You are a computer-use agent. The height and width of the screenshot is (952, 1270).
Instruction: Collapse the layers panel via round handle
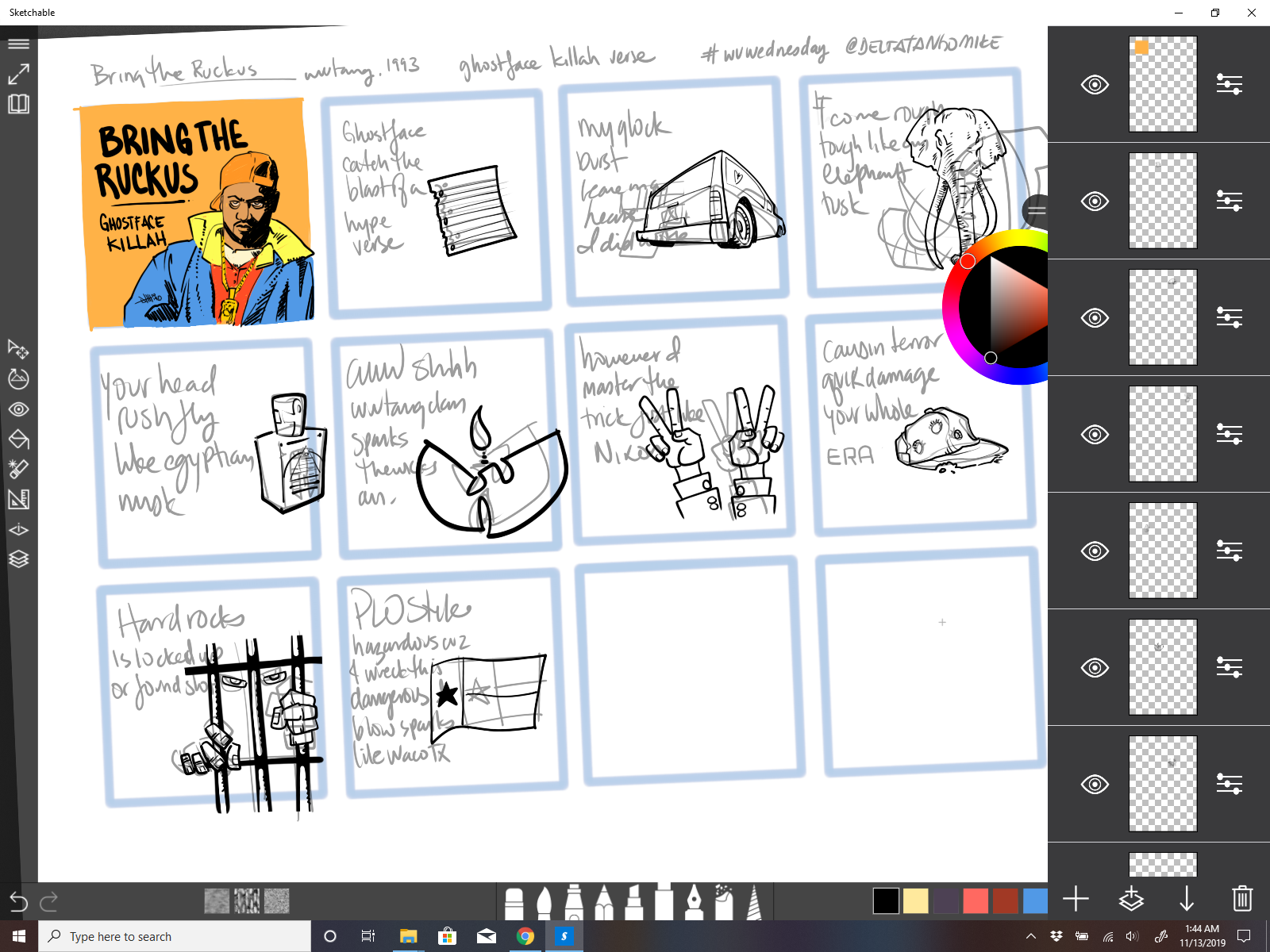1036,210
